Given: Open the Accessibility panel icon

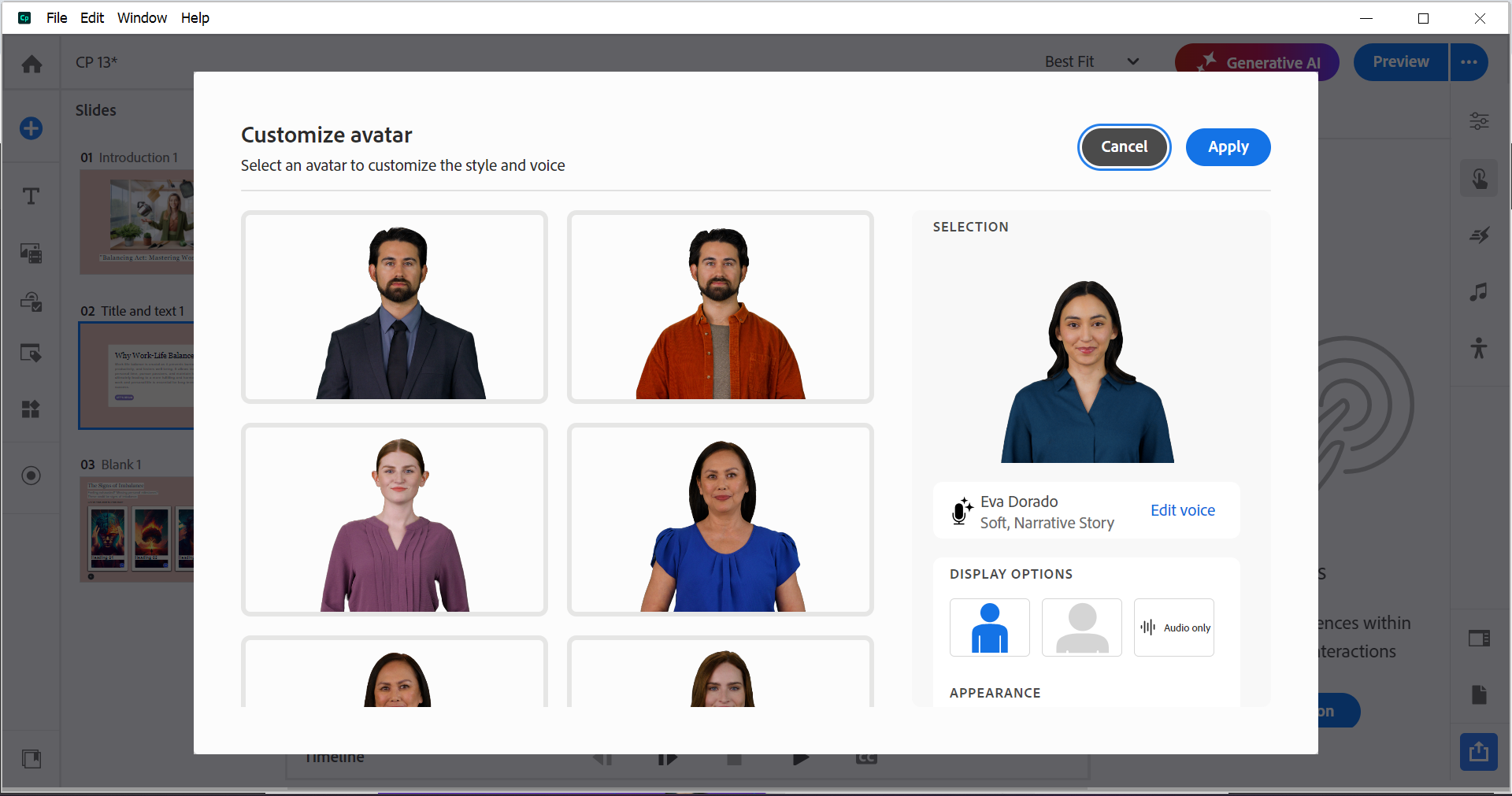Looking at the screenshot, I should [1478, 349].
